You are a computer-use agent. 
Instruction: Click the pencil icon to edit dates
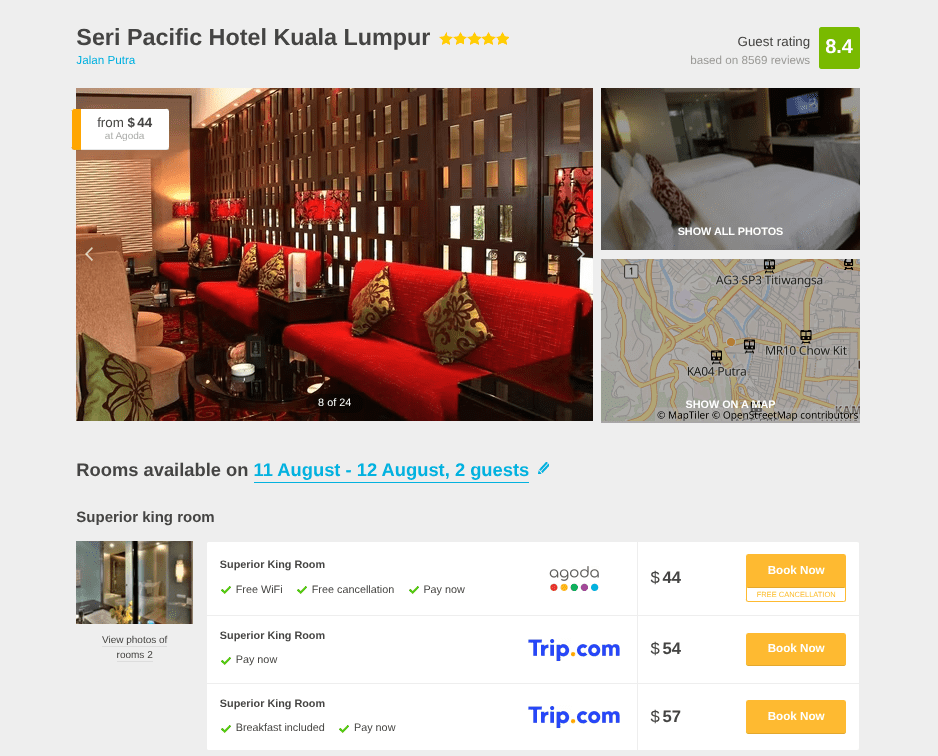(x=543, y=468)
